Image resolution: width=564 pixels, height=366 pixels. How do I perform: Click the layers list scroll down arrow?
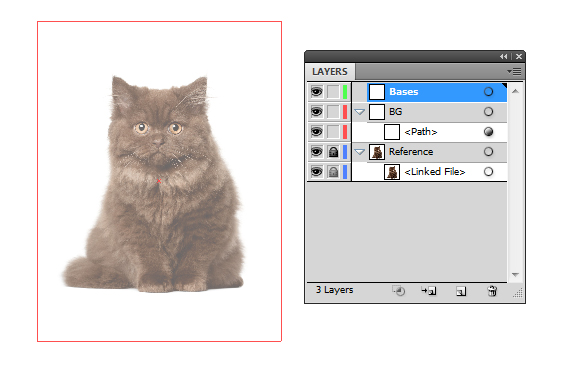coord(515,275)
